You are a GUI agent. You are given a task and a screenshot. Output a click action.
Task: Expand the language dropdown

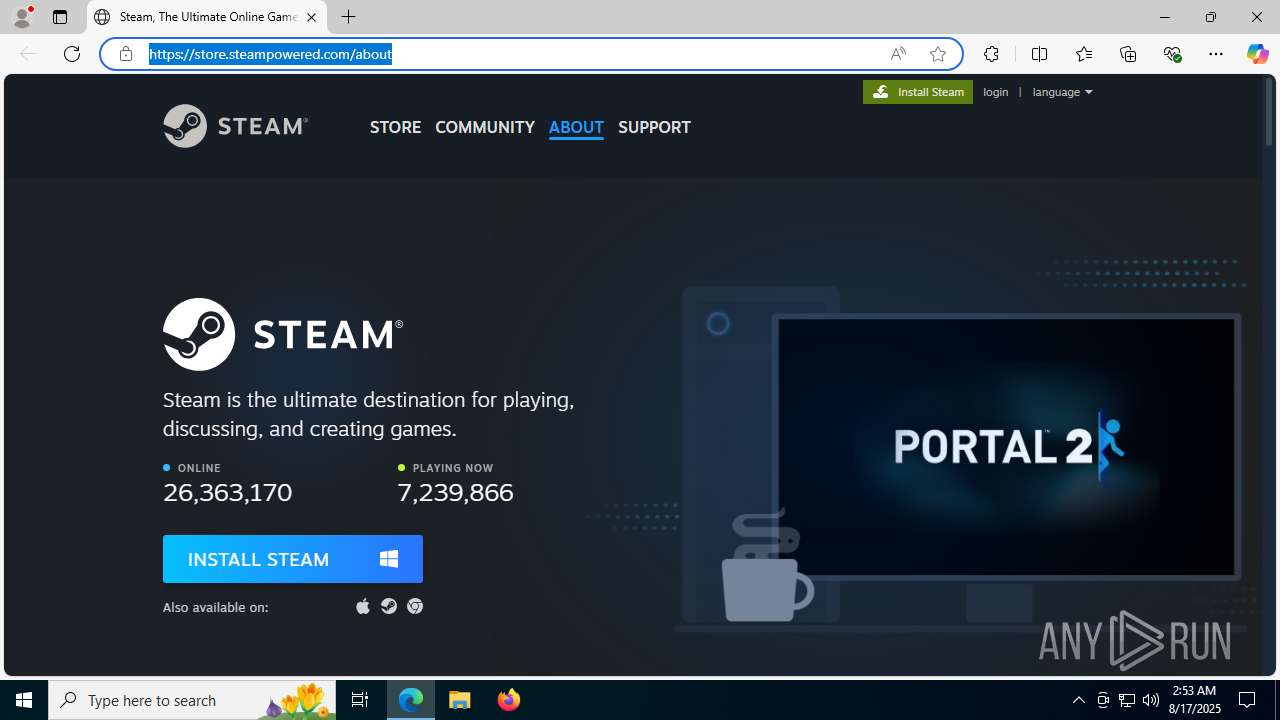[x=1062, y=92]
